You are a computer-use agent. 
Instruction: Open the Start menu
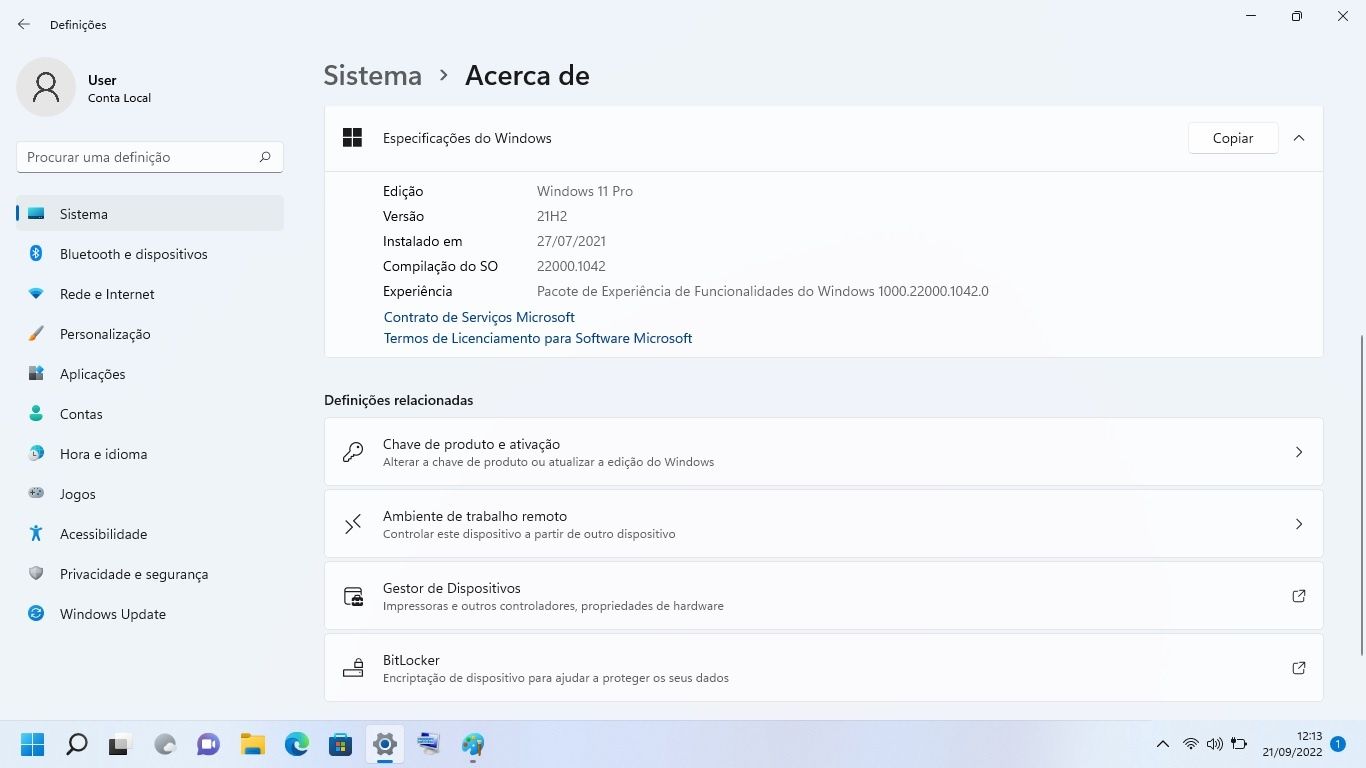[33, 744]
